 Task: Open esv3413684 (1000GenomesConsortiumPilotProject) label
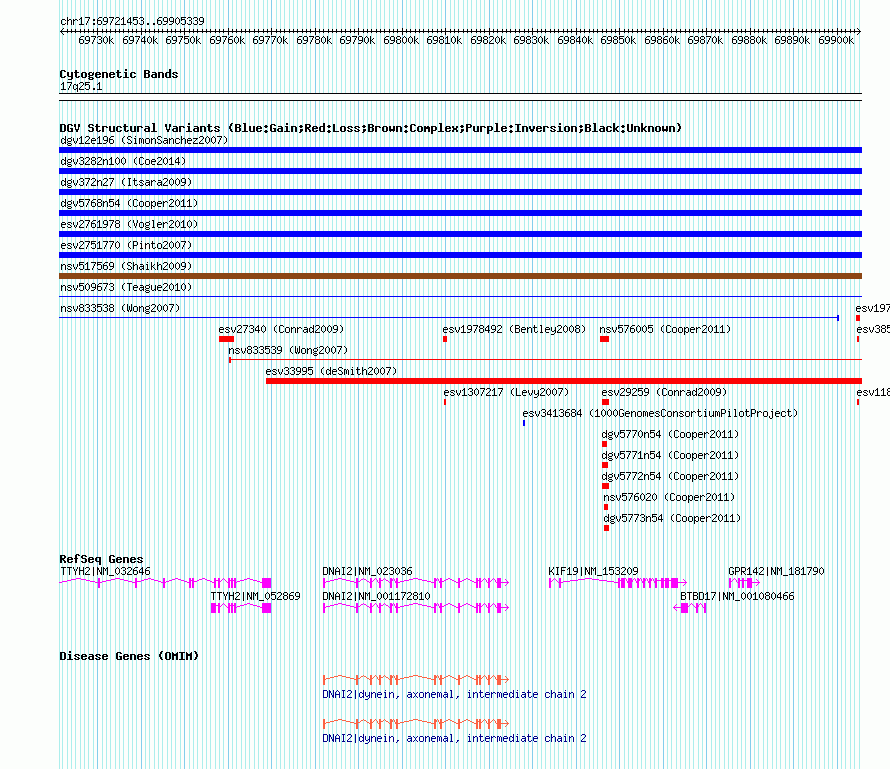point(660,413)
